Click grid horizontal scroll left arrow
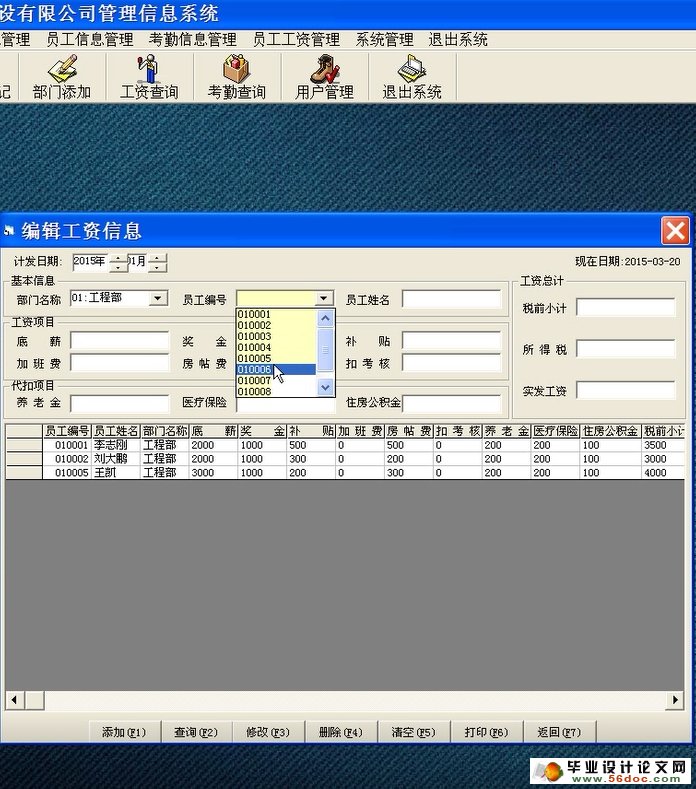 [x=15, y=699]
